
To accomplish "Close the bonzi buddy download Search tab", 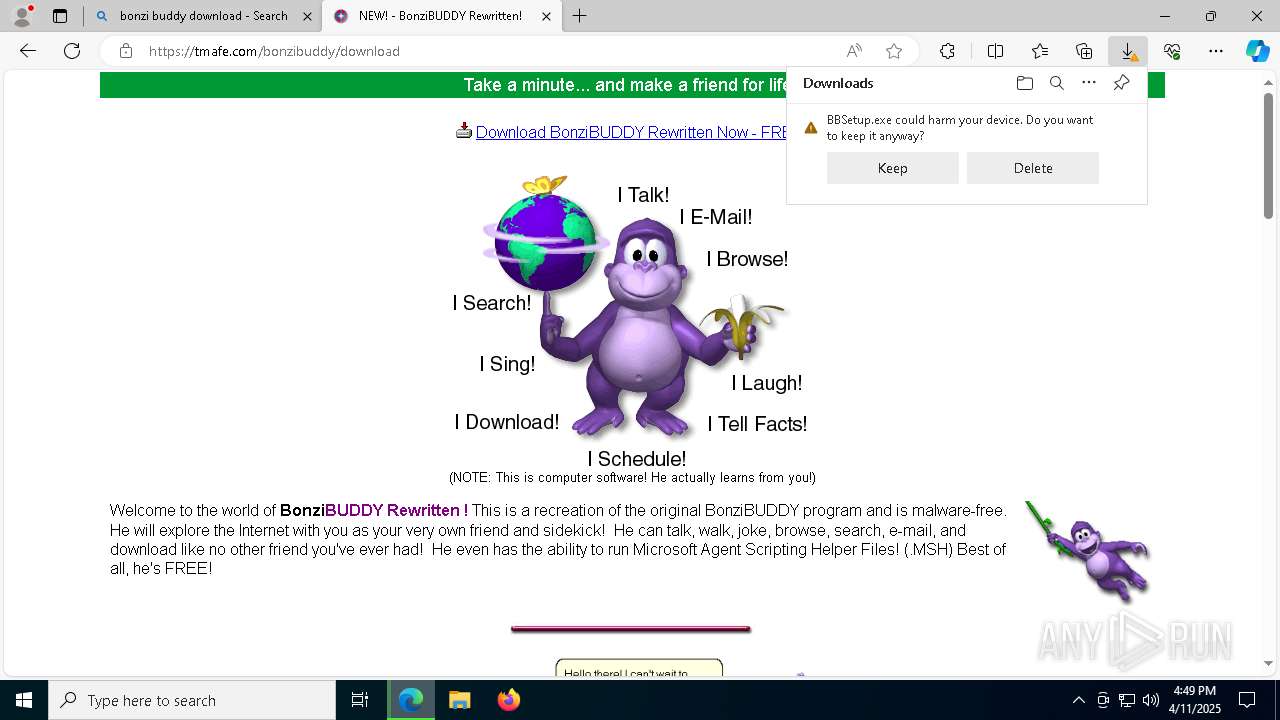I will (307, 16).
